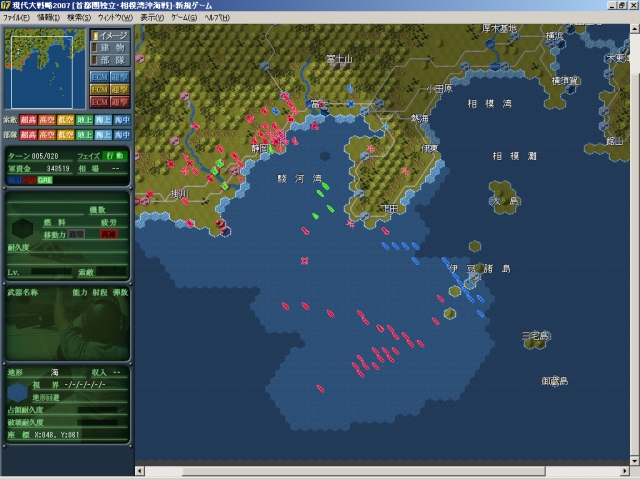Image resolution: width=640 pixels, height=480 pixels.
Task: Select the GRE faction indicator
Action: (45, 180)
